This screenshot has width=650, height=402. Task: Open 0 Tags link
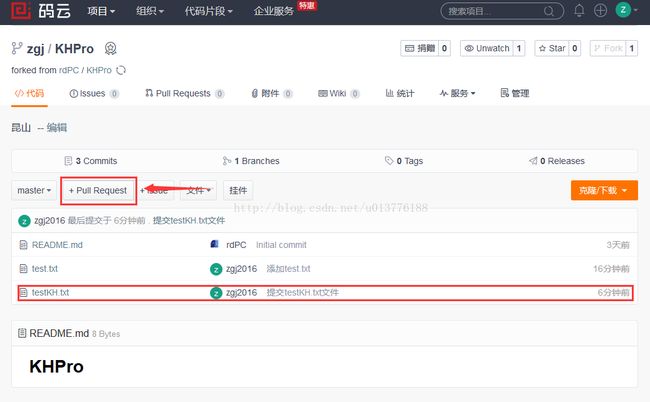(404, 161)
